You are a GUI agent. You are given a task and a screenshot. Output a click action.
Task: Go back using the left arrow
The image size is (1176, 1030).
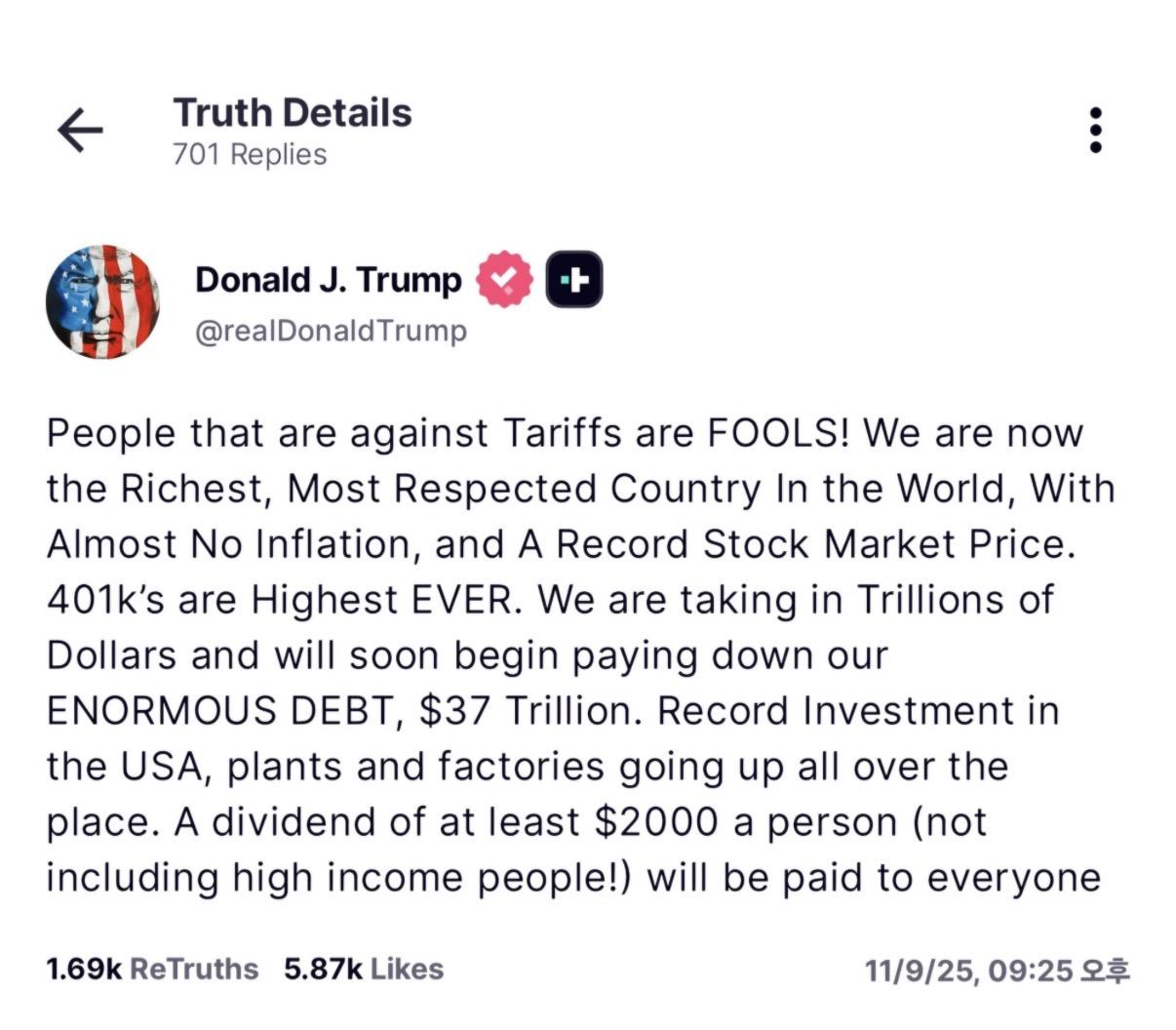[80, 131]
